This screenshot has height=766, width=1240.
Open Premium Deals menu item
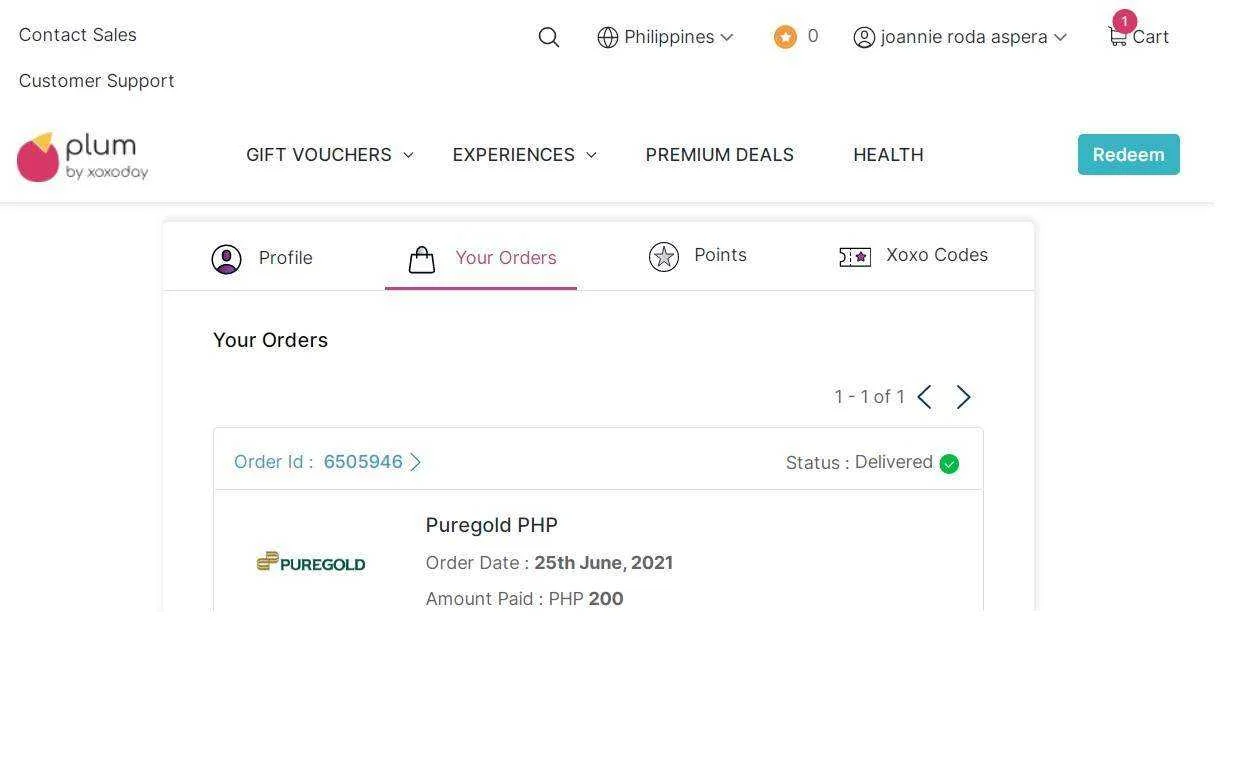click(x=720, y=155)
